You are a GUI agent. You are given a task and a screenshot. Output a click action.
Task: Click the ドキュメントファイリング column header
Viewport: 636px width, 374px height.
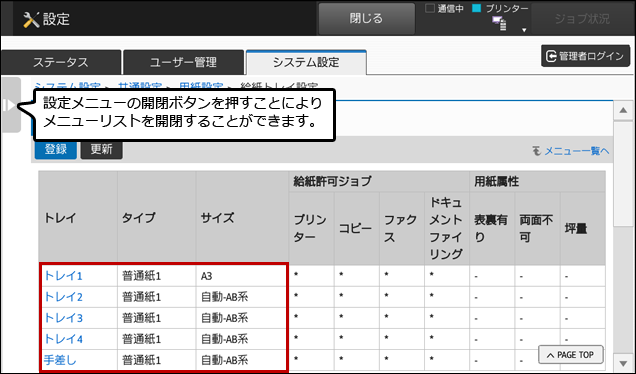[447, 228]
